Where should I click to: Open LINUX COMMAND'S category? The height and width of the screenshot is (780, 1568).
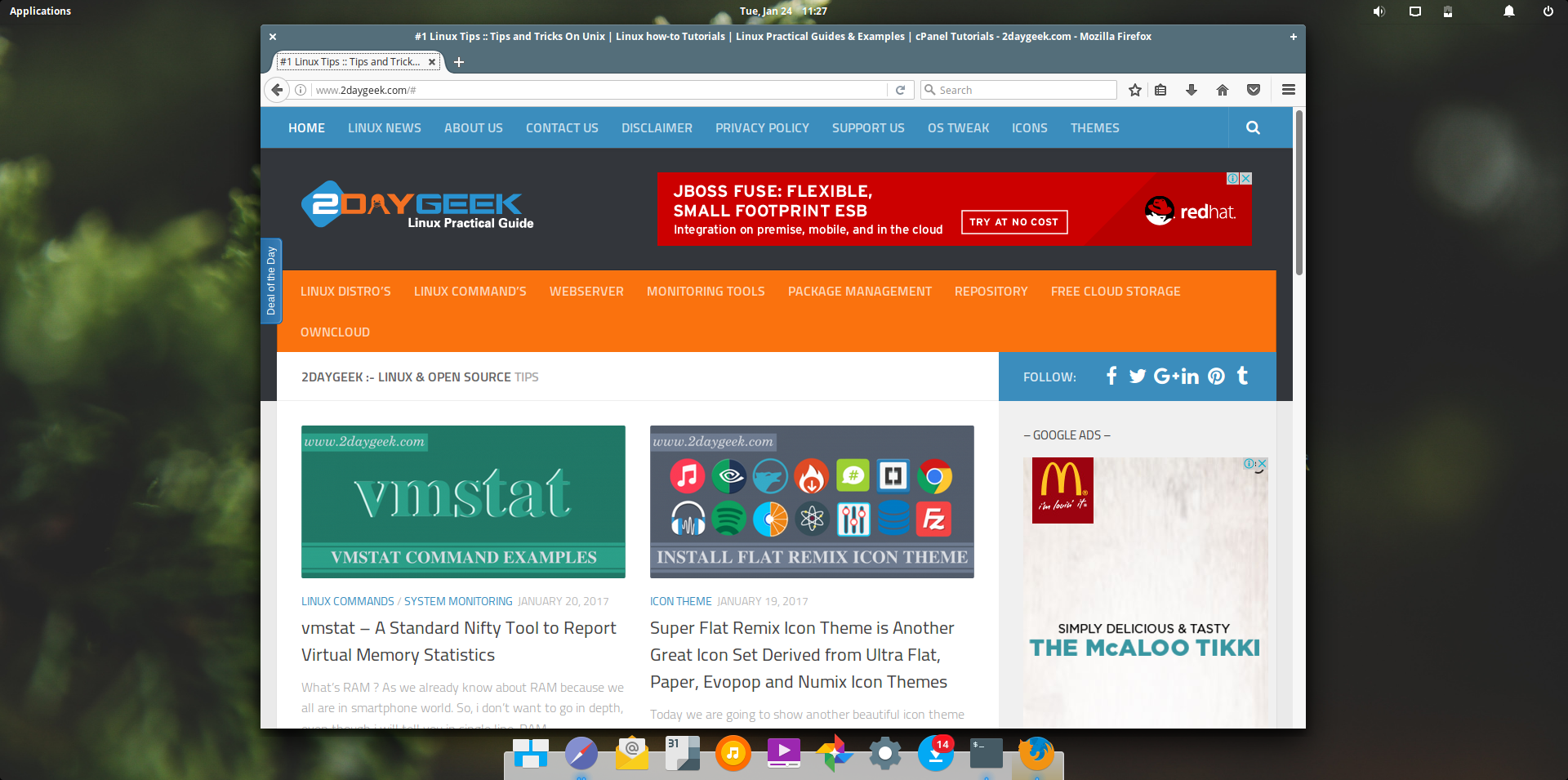(x=470, y=292)
